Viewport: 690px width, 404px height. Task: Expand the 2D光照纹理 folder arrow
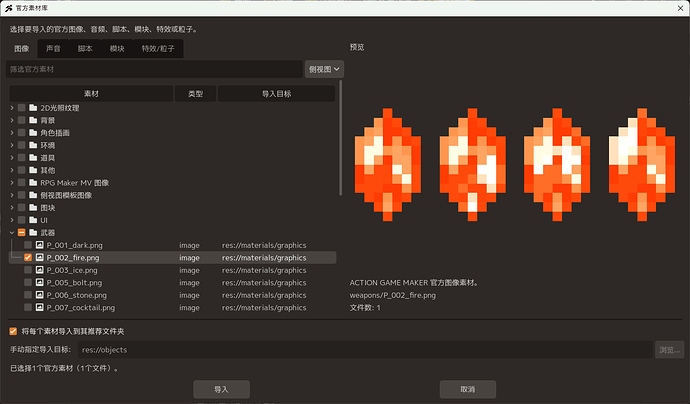coord(12,108)
